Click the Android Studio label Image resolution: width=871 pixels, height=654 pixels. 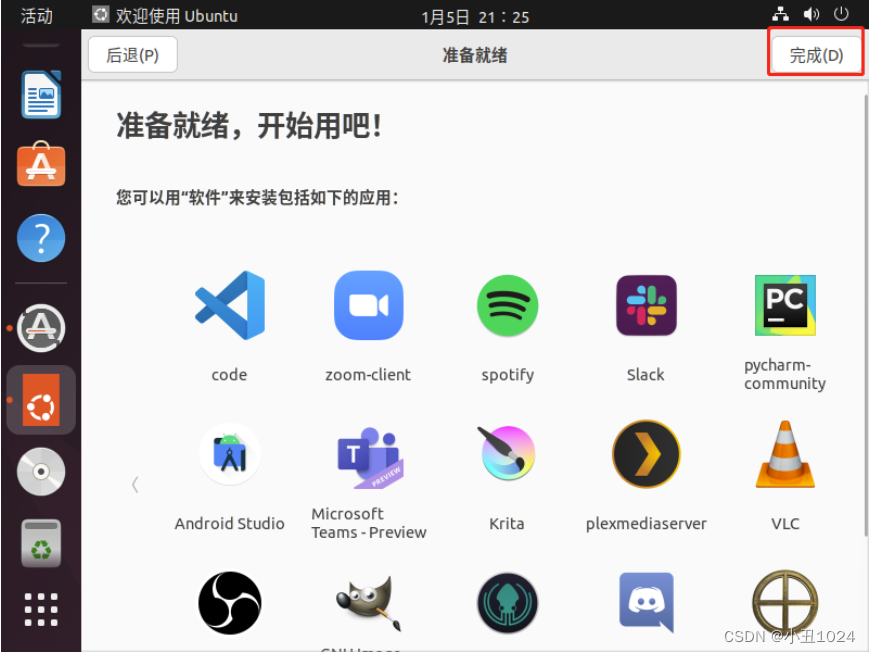pyautogui.click(x=229, y=523)
